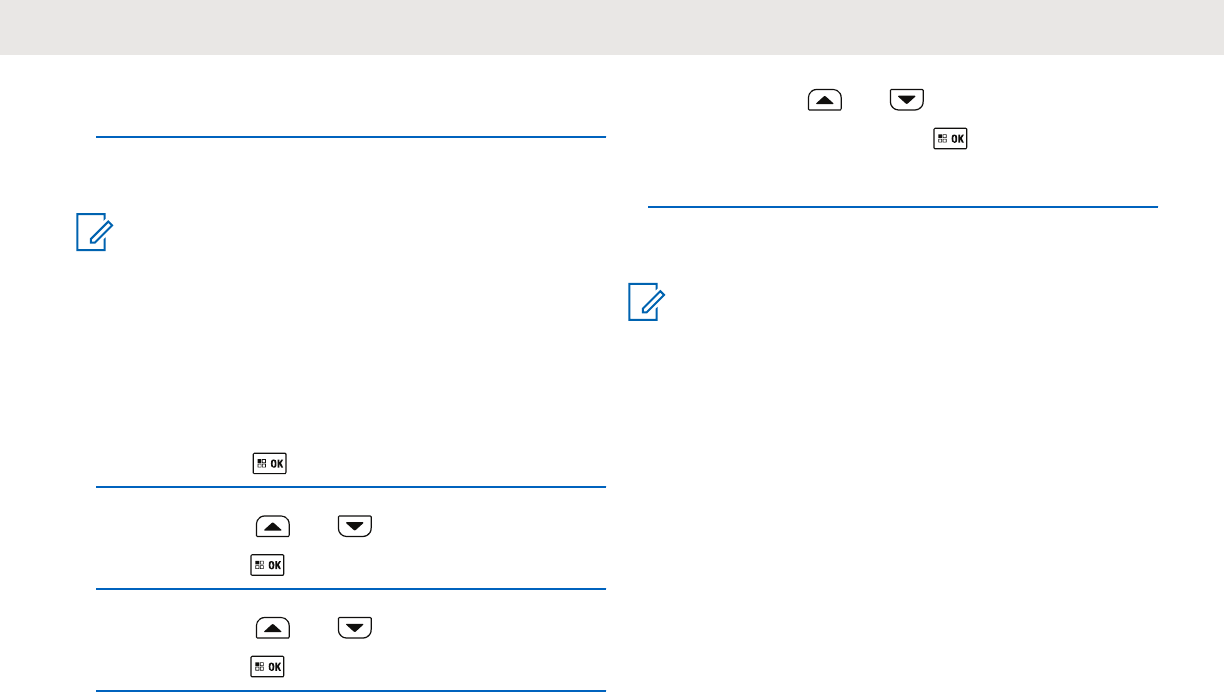This screenshot has height=692, width=1224.
Task: Click blue divider below second left-column Menu/OK icon
Action: pos(350,589)
